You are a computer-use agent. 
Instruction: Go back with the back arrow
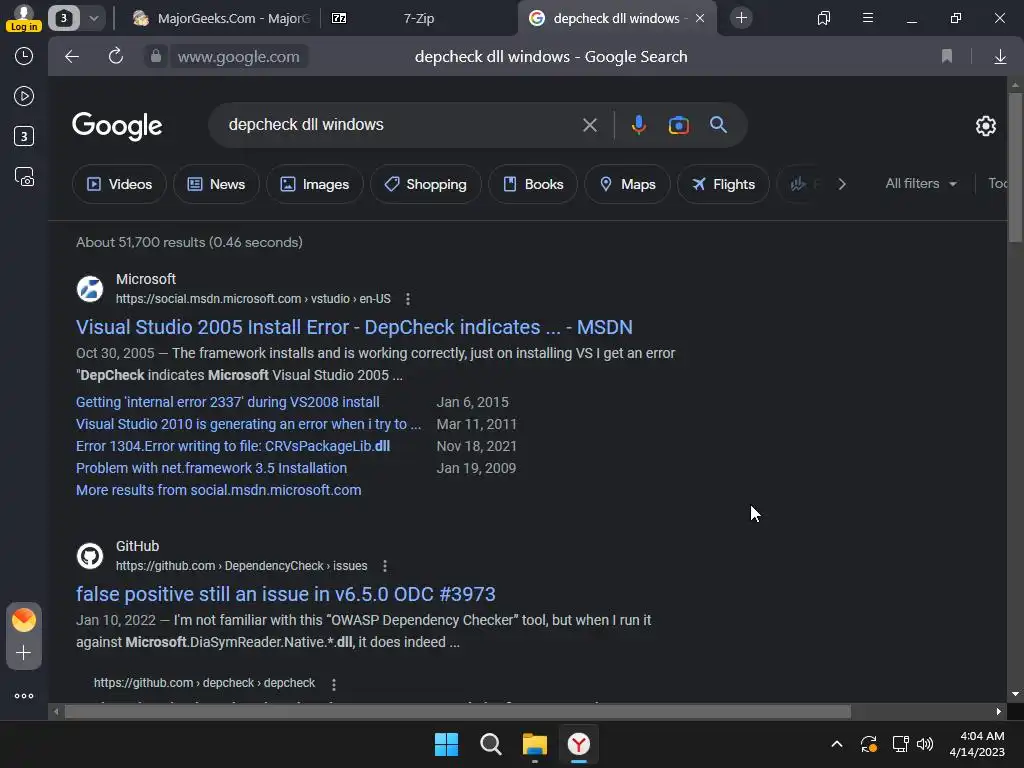[x=72, y=57]
